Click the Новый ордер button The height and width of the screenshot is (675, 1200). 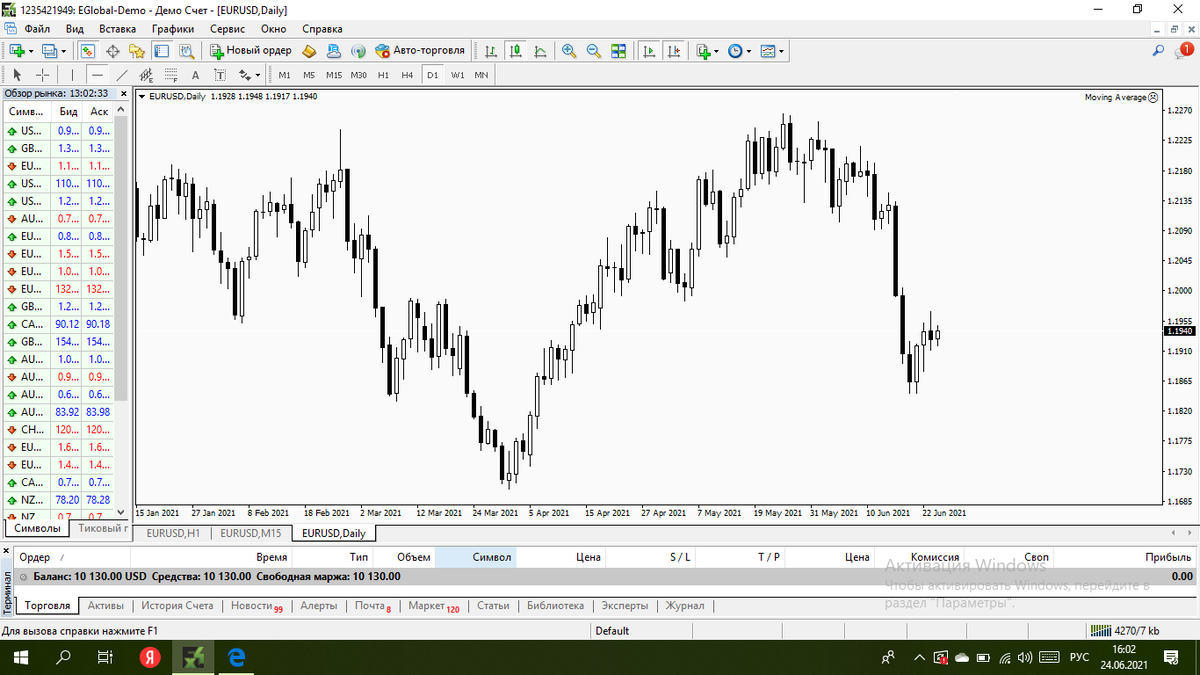click(x=250, y=50)
